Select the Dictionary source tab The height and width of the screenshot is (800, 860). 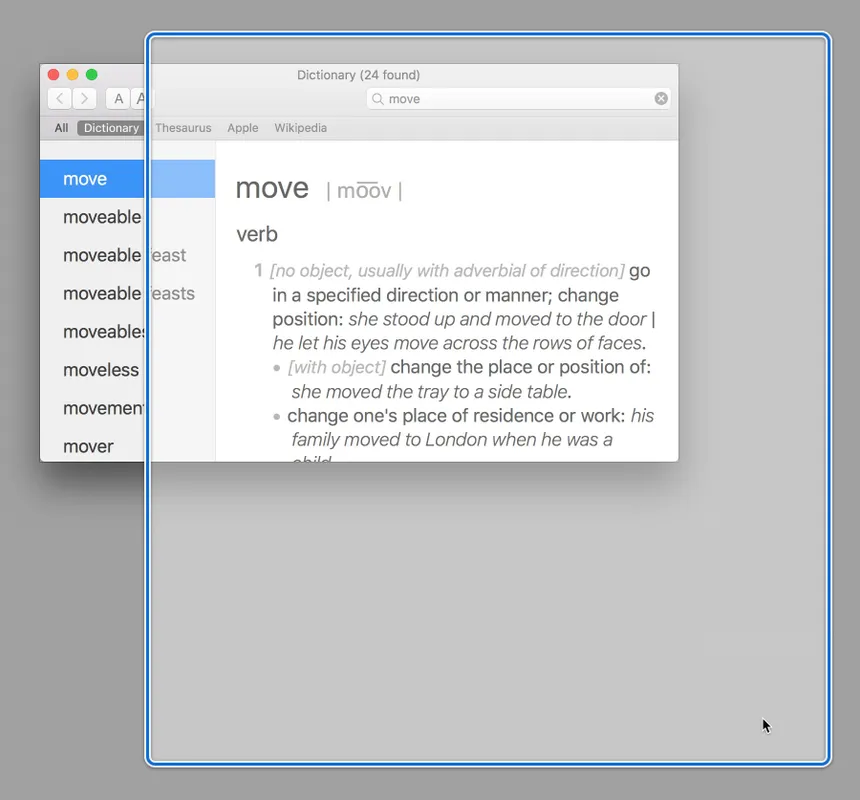point(111,128)
